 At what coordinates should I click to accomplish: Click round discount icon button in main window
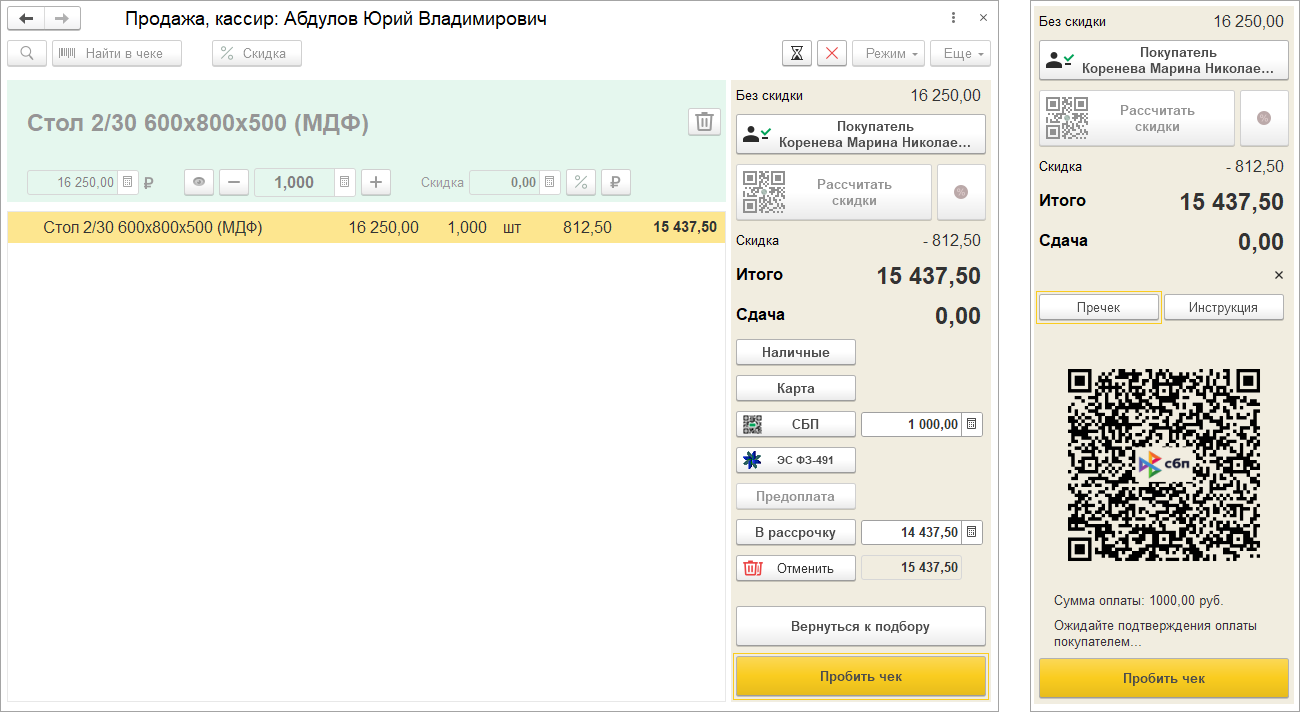961,192
